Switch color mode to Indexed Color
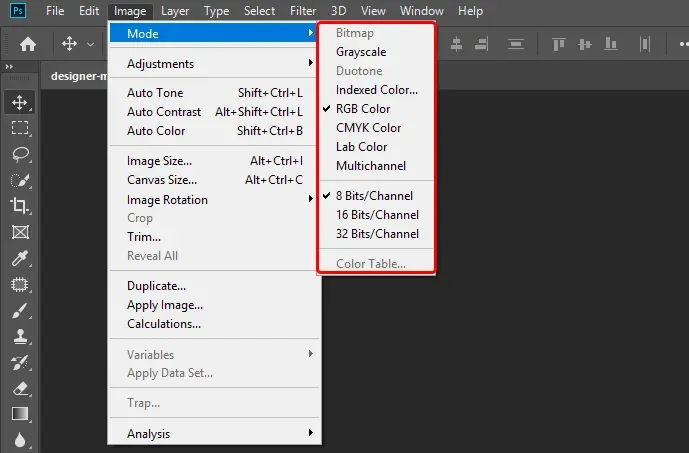This screenshot has height=453, width=689. tap(376, 90)
